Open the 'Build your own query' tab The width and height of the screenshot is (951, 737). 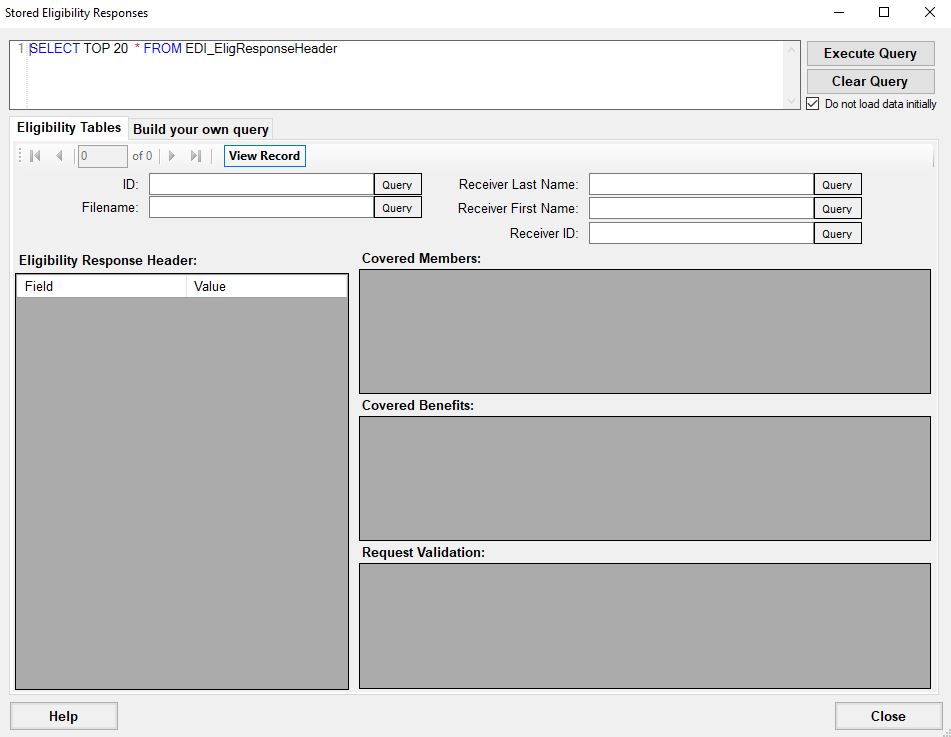point(201,129)
